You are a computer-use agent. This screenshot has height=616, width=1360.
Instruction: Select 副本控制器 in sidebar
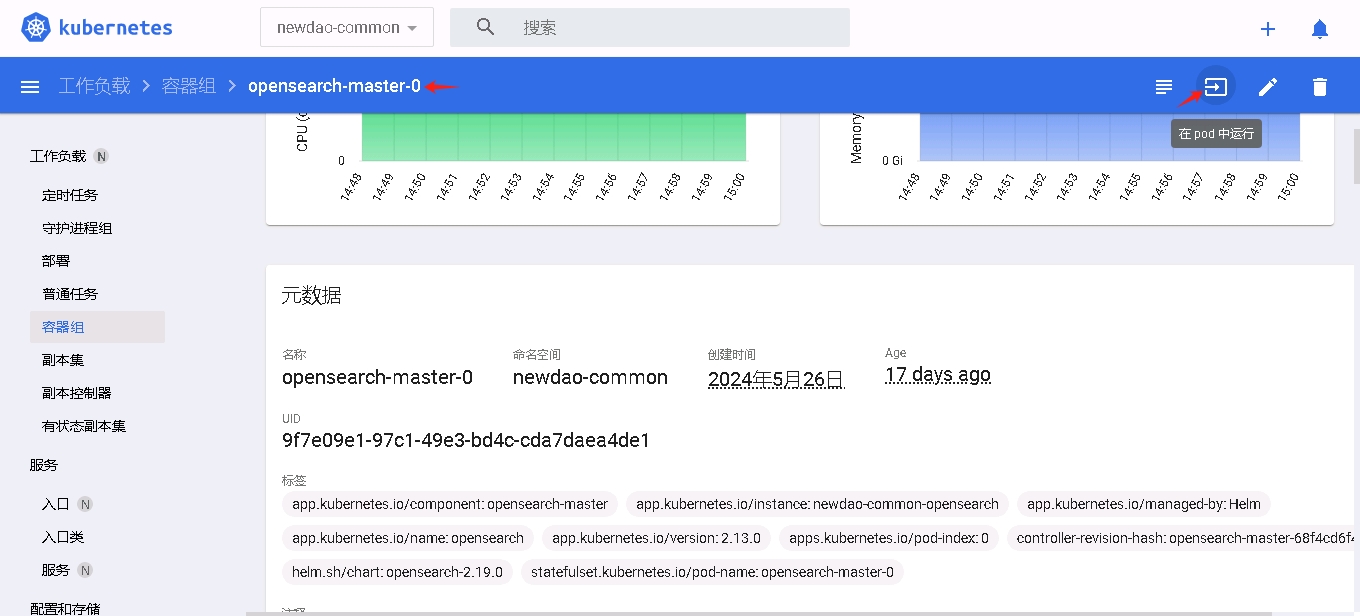[77, 393]
